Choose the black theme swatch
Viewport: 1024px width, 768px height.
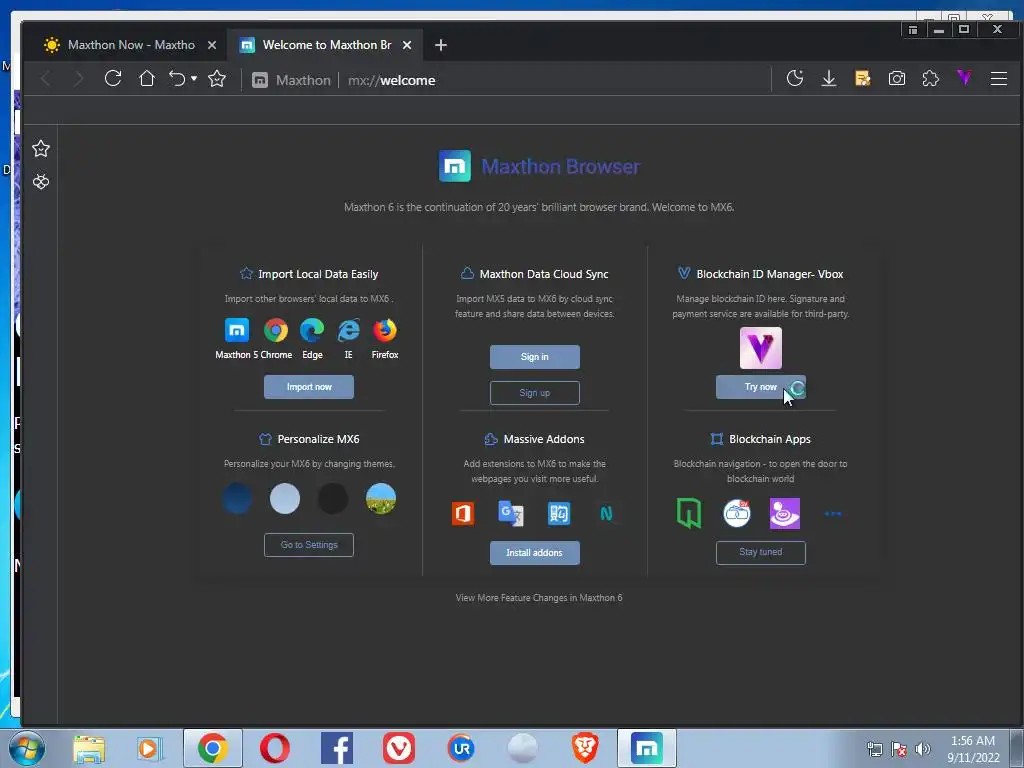[333, 499]
